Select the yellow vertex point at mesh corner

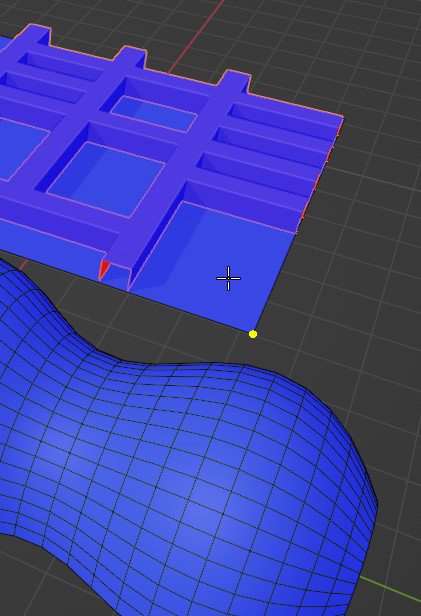point(253,334)
